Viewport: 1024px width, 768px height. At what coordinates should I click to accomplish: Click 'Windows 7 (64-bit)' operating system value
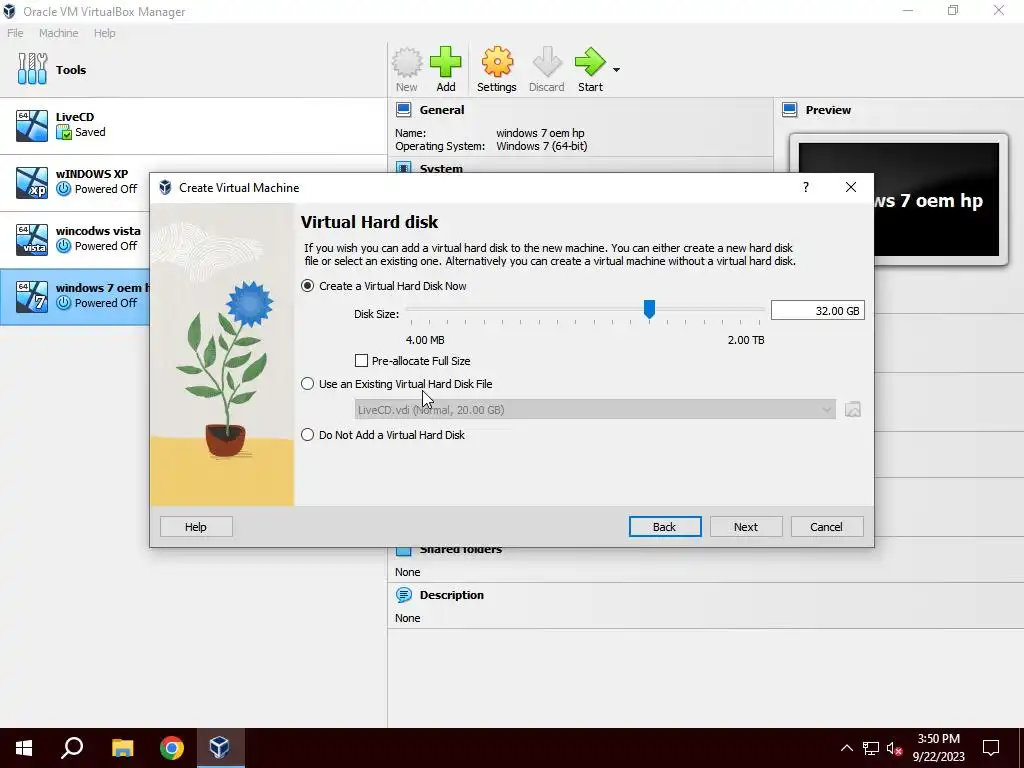pos(541,146)
